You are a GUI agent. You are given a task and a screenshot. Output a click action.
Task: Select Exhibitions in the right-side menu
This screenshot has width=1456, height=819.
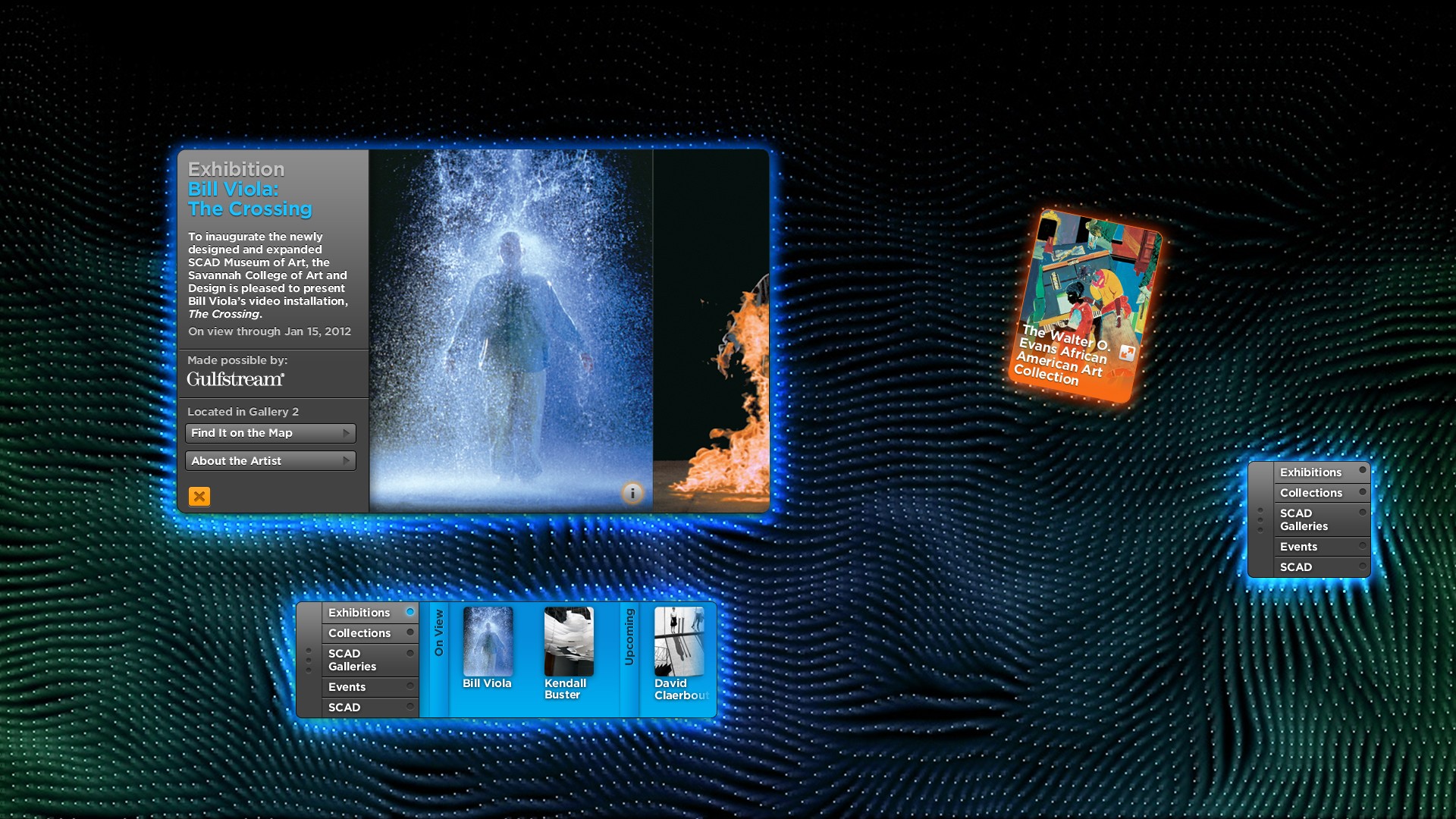(1322, 472)
